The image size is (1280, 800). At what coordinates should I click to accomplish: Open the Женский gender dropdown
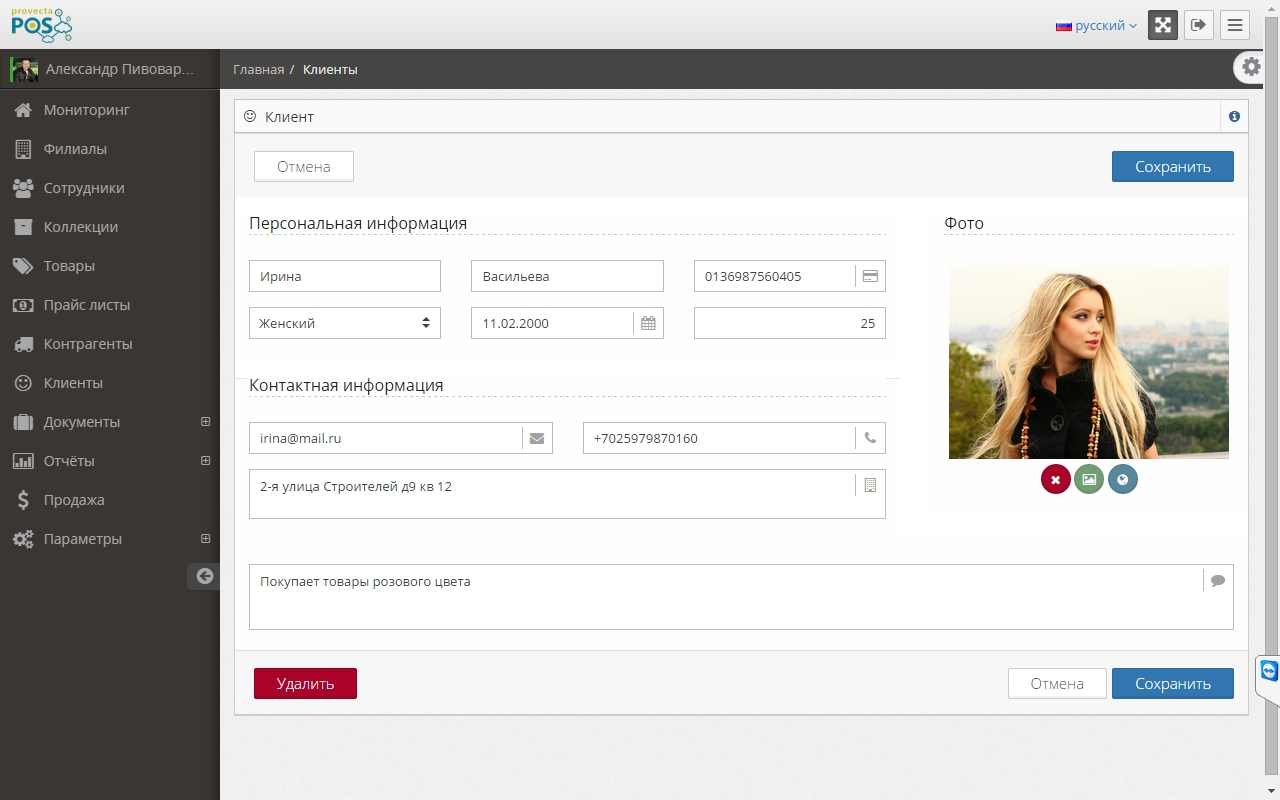[345, 323]
